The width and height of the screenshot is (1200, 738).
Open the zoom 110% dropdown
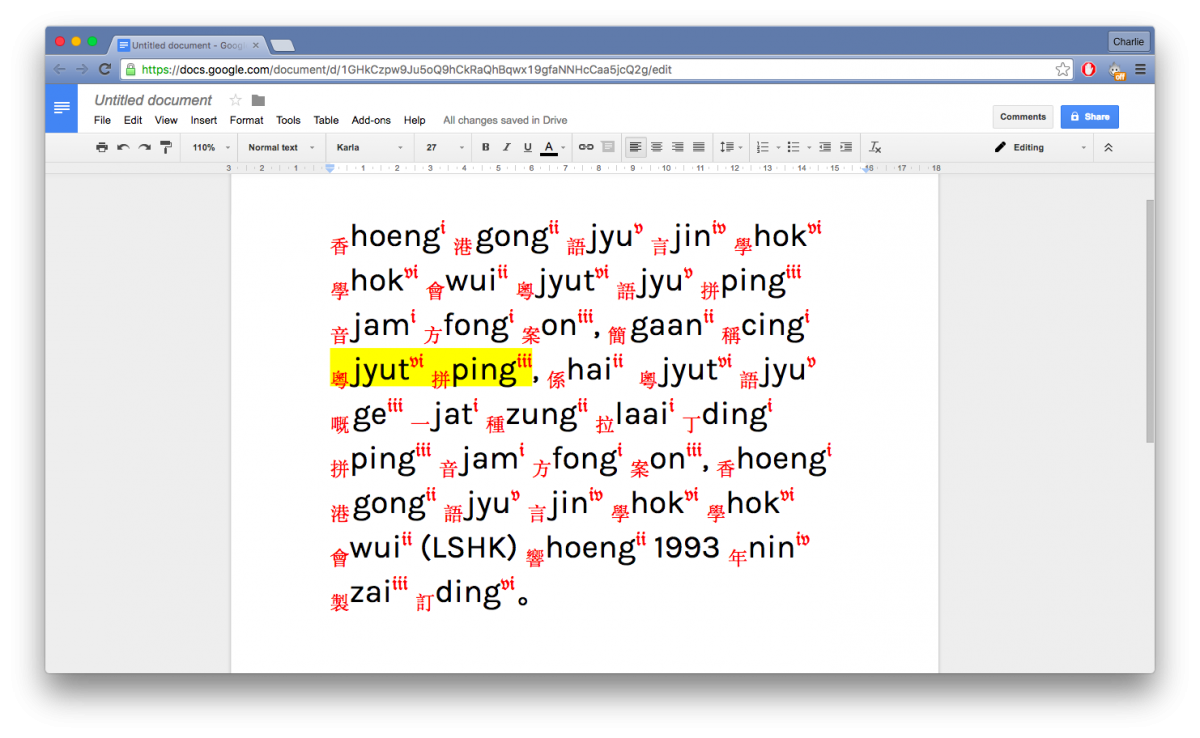tap(212, 147)
